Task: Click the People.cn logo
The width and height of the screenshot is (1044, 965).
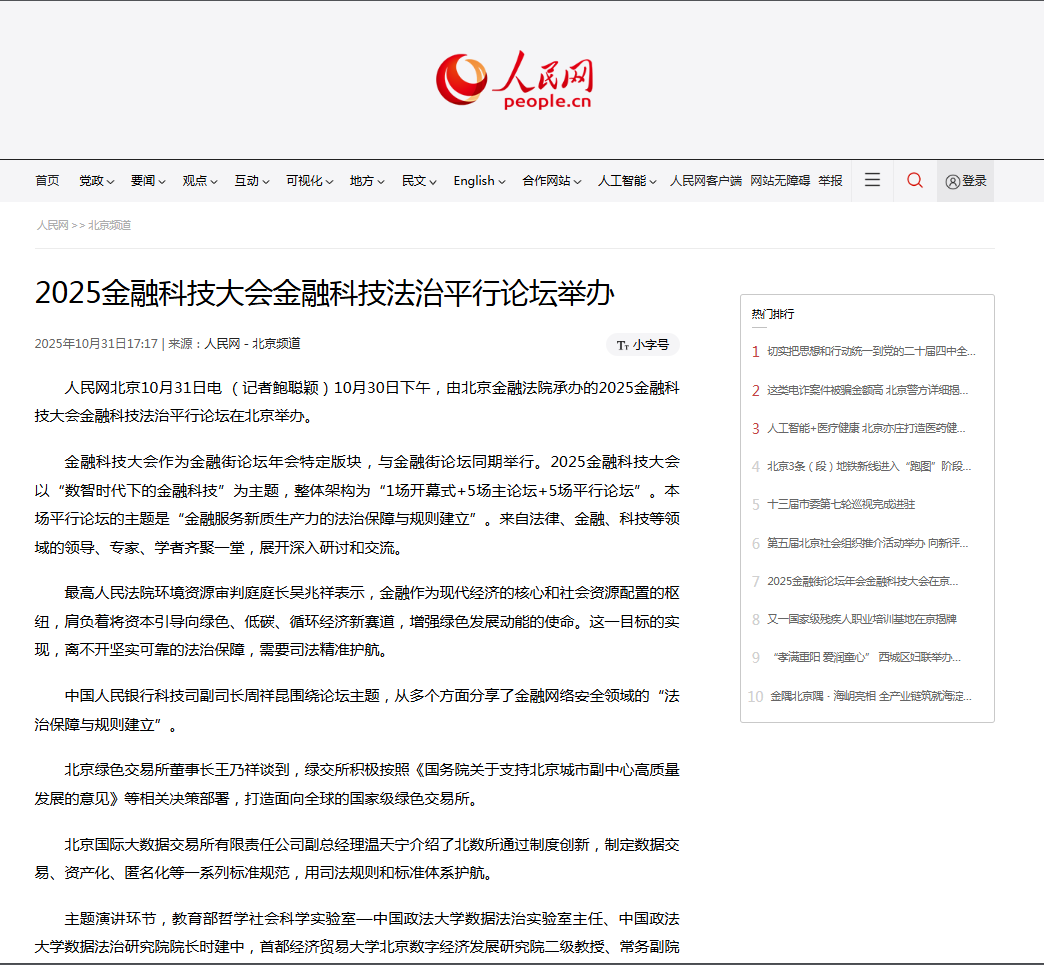Action: pyautogui.click(x=515, y=79)
